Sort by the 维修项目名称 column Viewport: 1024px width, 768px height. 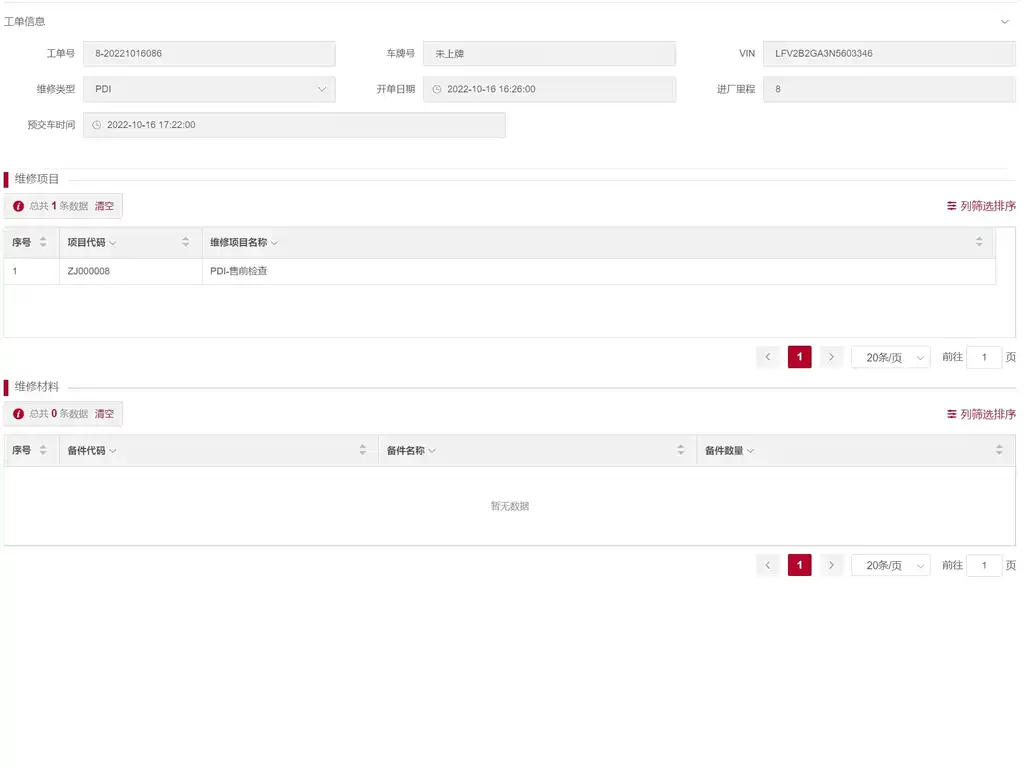[x=979, y=242]
